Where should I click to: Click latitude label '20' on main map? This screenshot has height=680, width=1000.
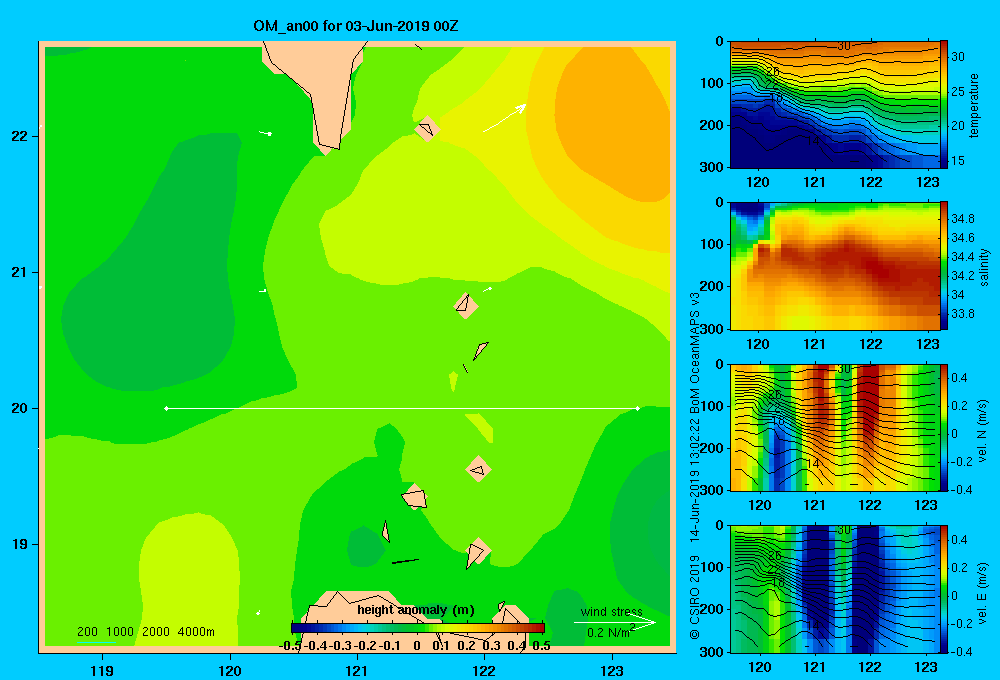coord(20,408)
